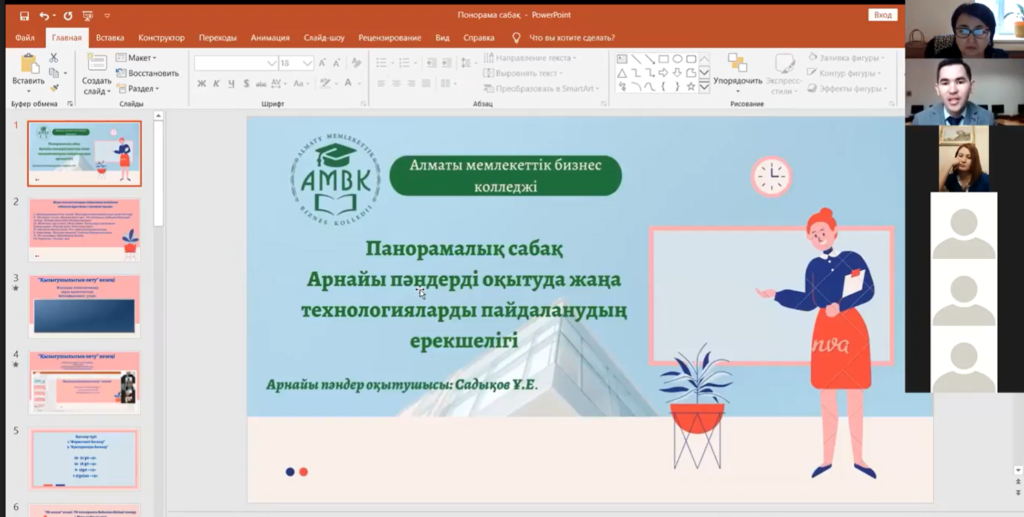Open the font size dropdown showing 18
1024x517 pixels.
pos(307,63)
